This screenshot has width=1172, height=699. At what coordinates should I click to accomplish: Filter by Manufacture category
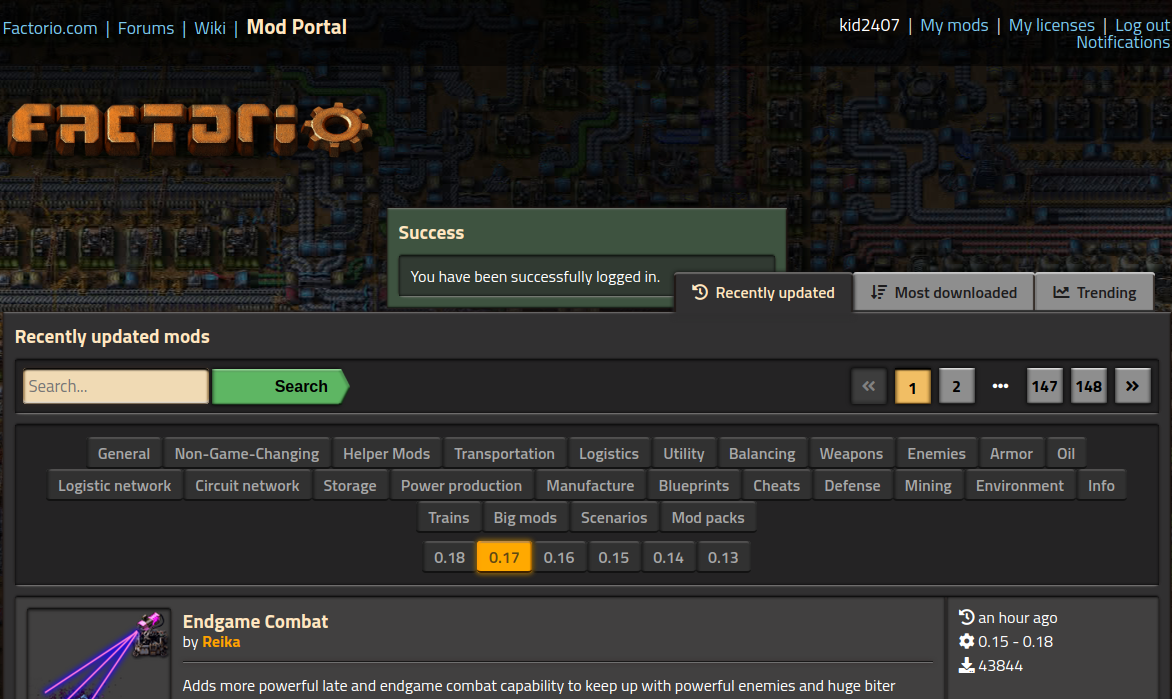590,486
